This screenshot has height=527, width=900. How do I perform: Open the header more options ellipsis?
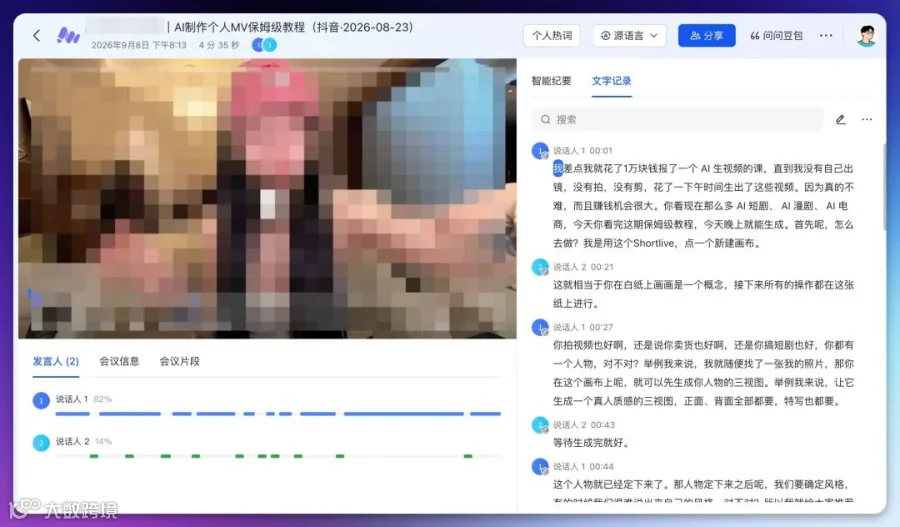pyautogui.click(x=826, y=36)
